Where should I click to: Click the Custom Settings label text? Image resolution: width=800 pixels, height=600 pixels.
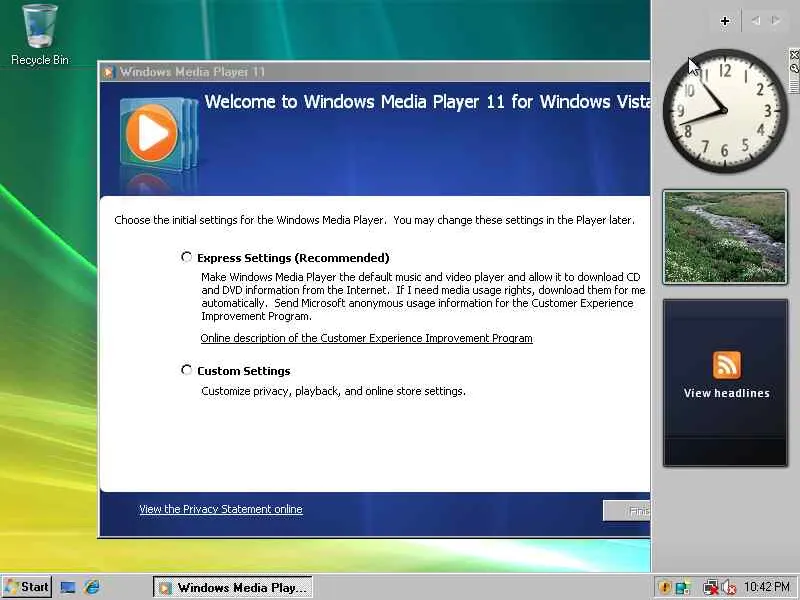point(244,371)
